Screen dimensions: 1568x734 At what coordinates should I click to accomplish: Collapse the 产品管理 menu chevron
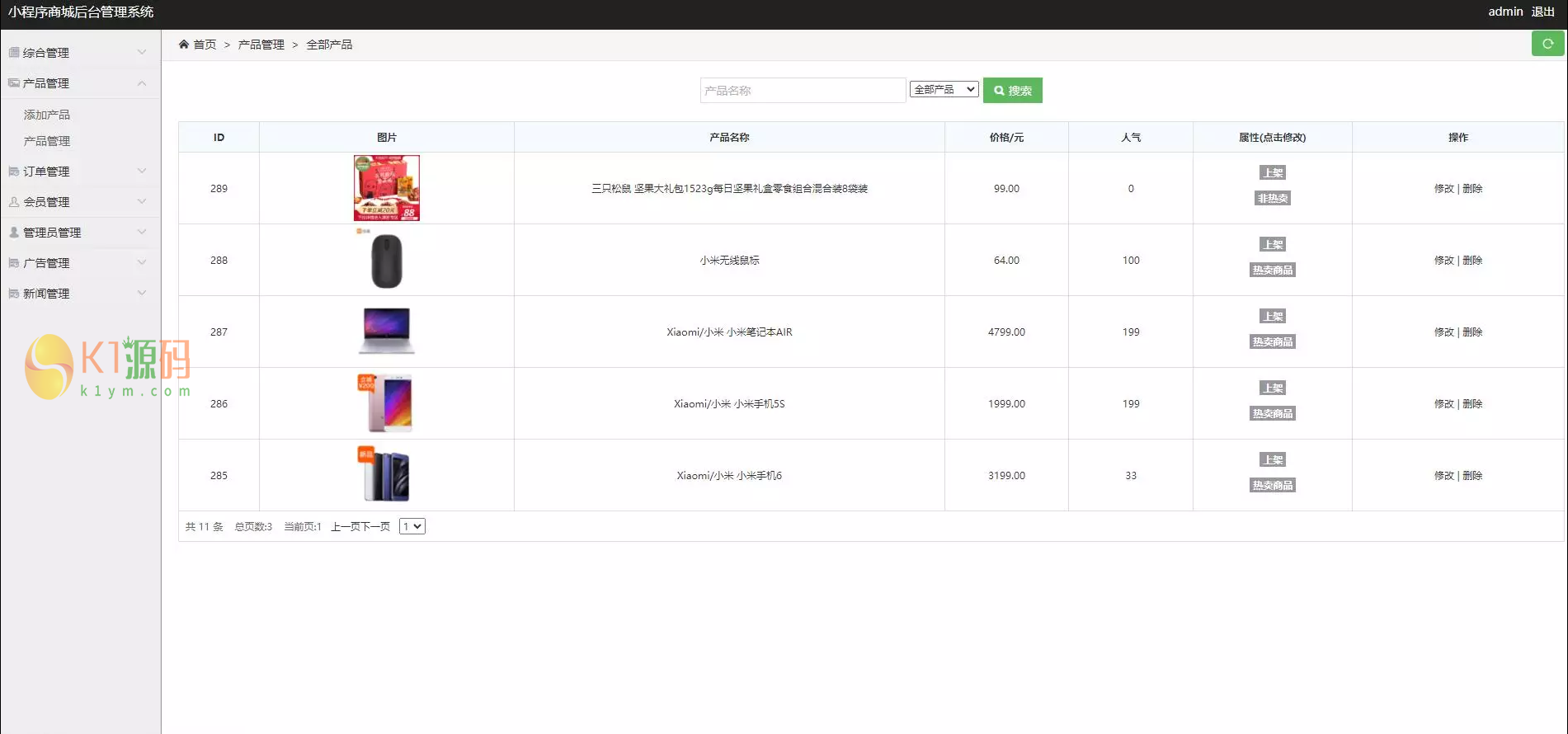142,83
